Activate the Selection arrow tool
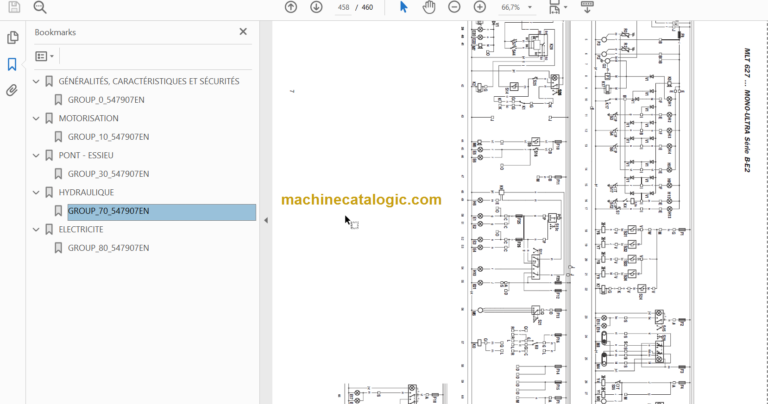Image resolution: width=768 pixels, height=404 pixels. [x=404, y=7]
